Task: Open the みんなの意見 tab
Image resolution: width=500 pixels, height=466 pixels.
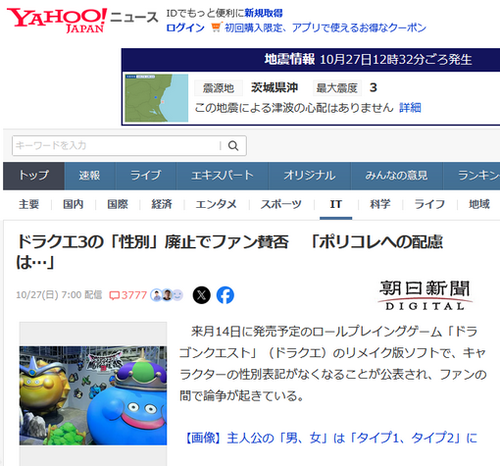Action: 397,176
